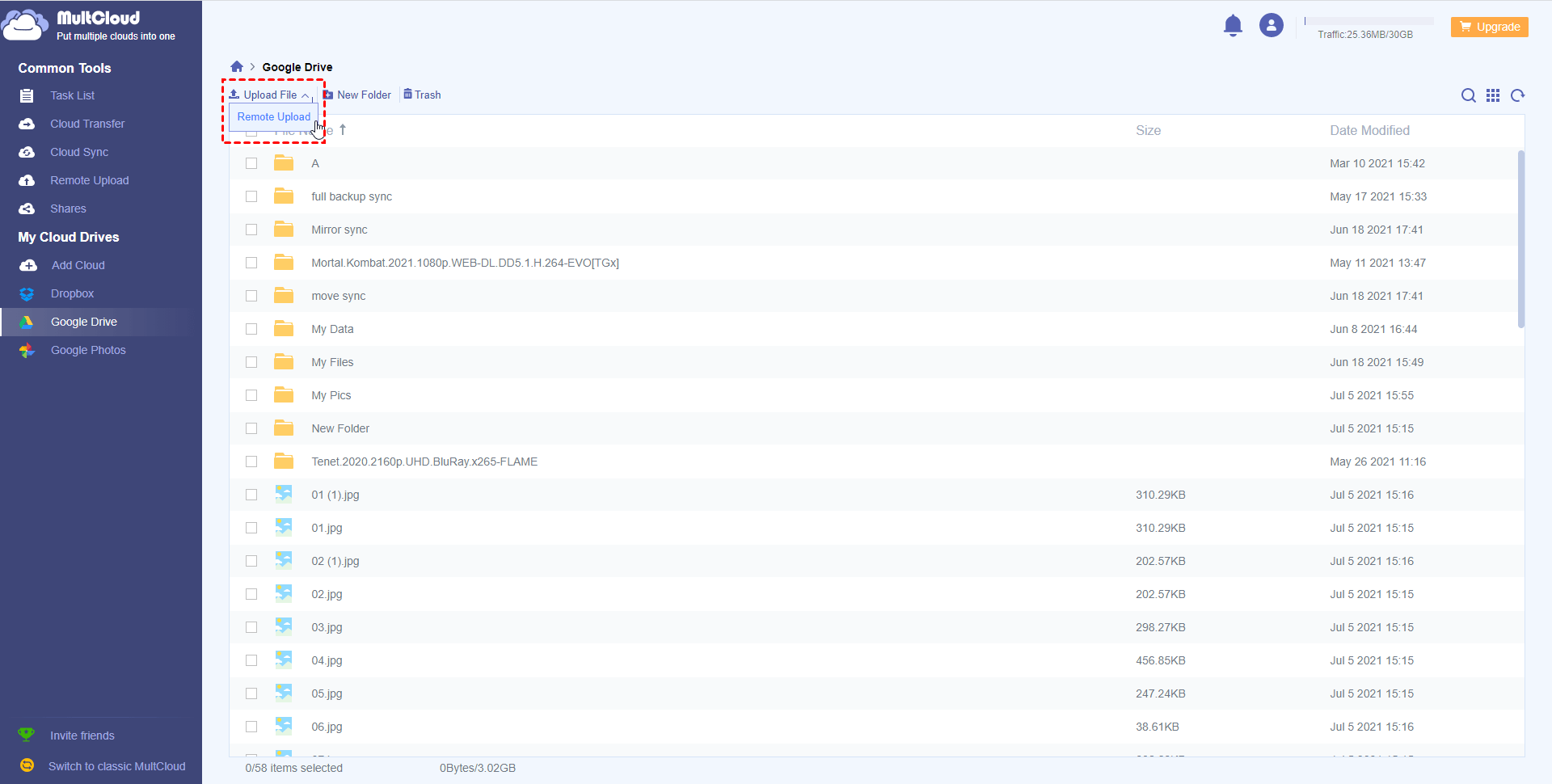The height and width of the screenshot is (784, 1552).
Task: Sort by Size column header
Action: pyautogui.click(x=1149, y=130)
